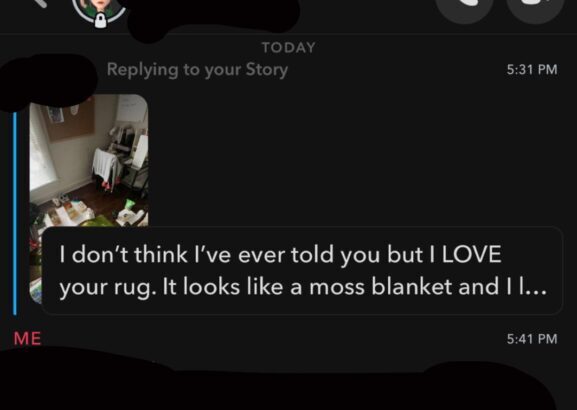Tap the 5:41 PM timestamp
This screenshot has width=577, height=410.
532,339
